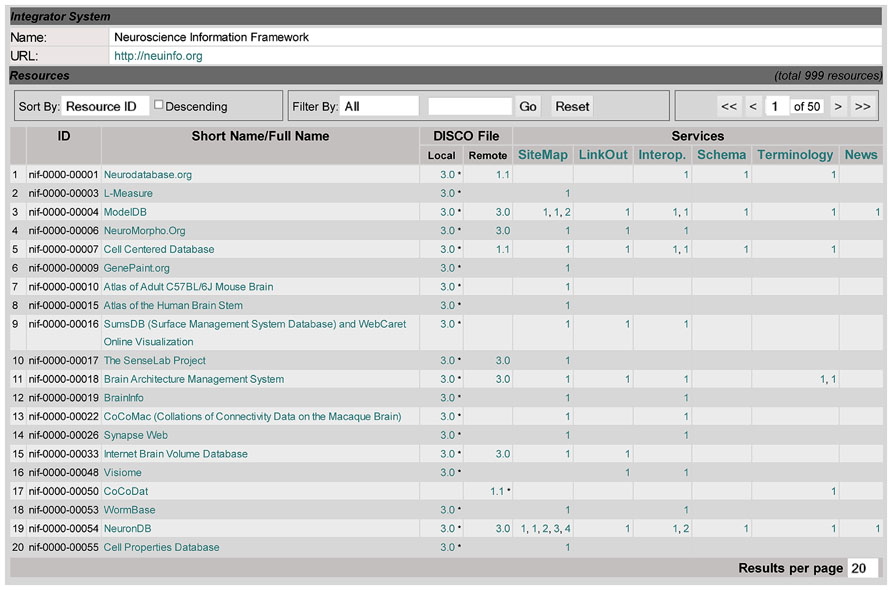Click the SiteMap column header

click(543, 155)
